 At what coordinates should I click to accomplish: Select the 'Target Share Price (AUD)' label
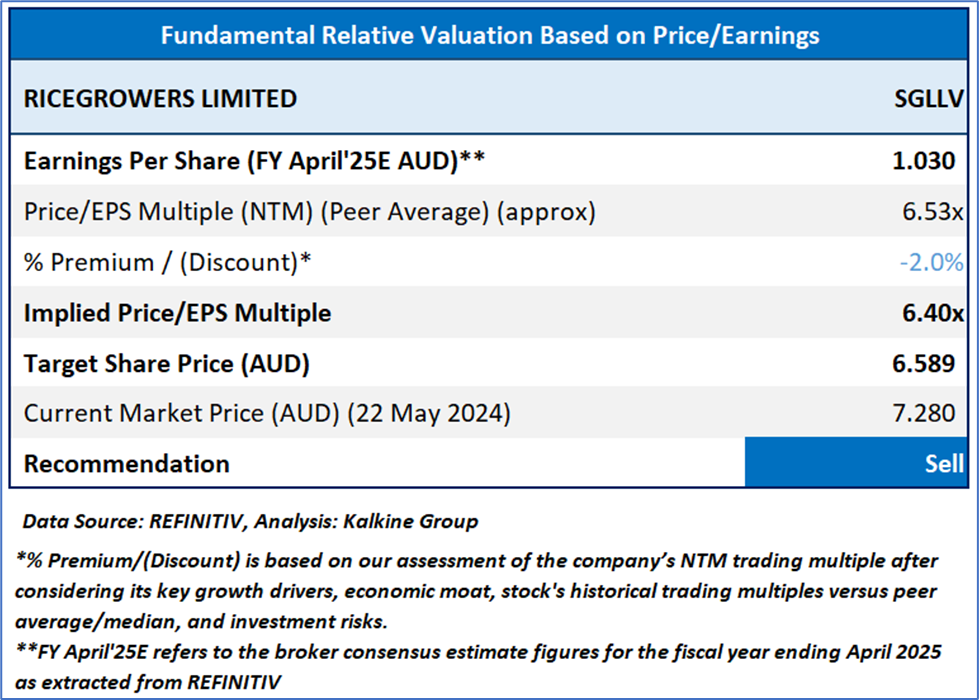pyautogui.click(x=167, y=363)
